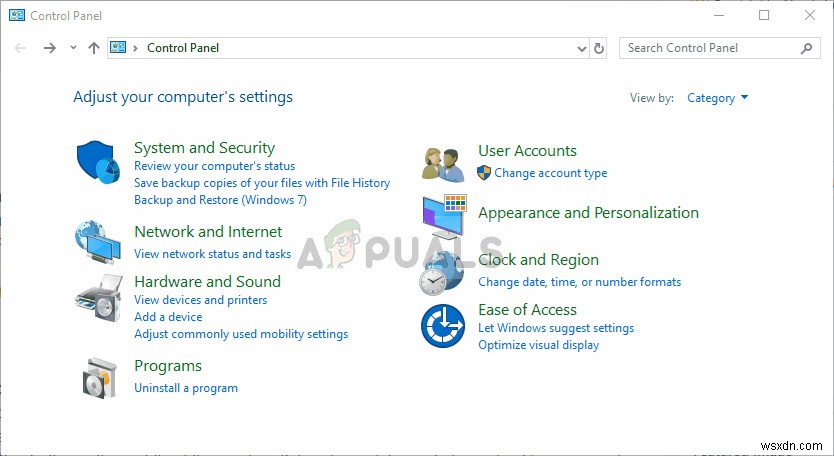Image resolution: width=834 pixels, height=456 pixels.
Task: Click the Programs disc box icon
Action: [x=98, y=377]
